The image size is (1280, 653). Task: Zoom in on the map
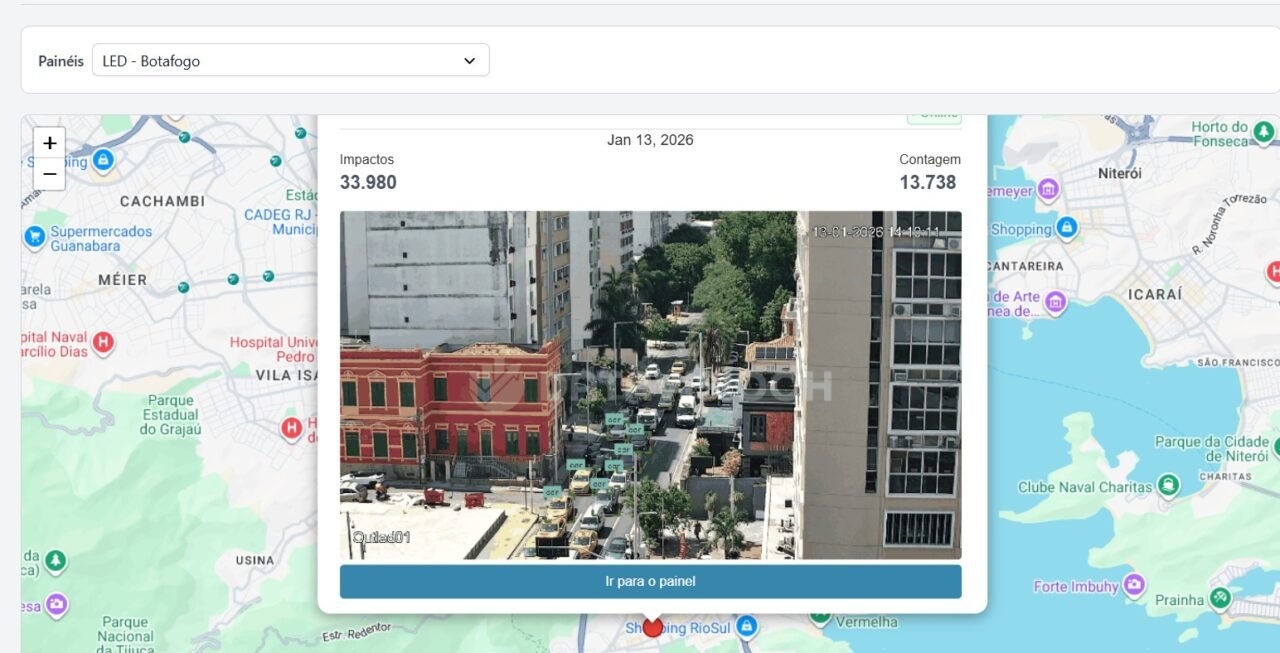click(x=49, y=143)
